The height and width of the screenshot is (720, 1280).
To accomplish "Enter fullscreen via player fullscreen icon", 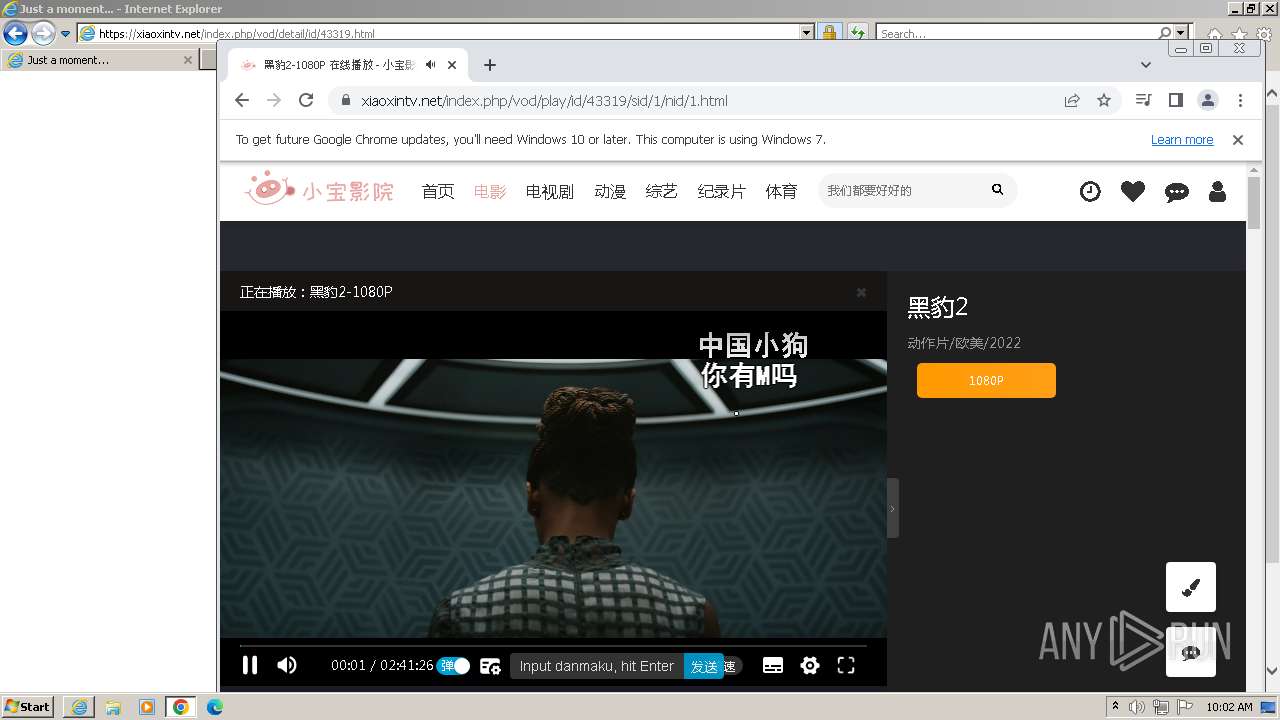I will tap(846, 665).
